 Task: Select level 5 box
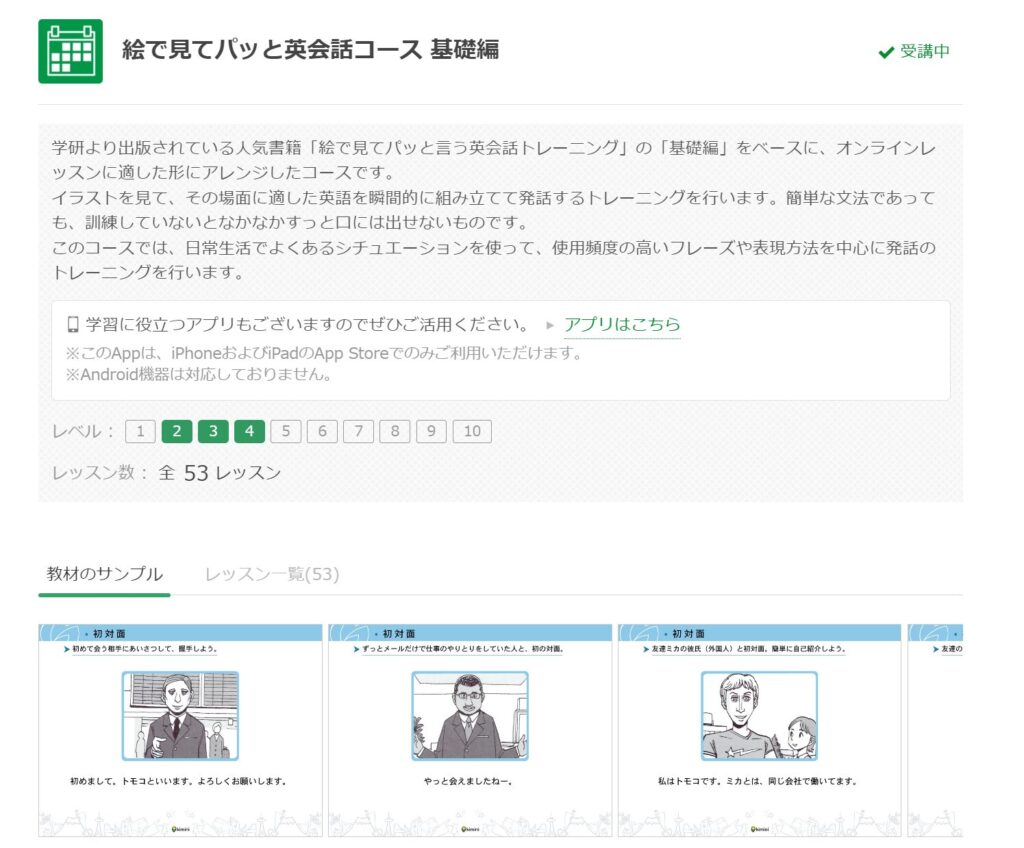coord(286,432)
